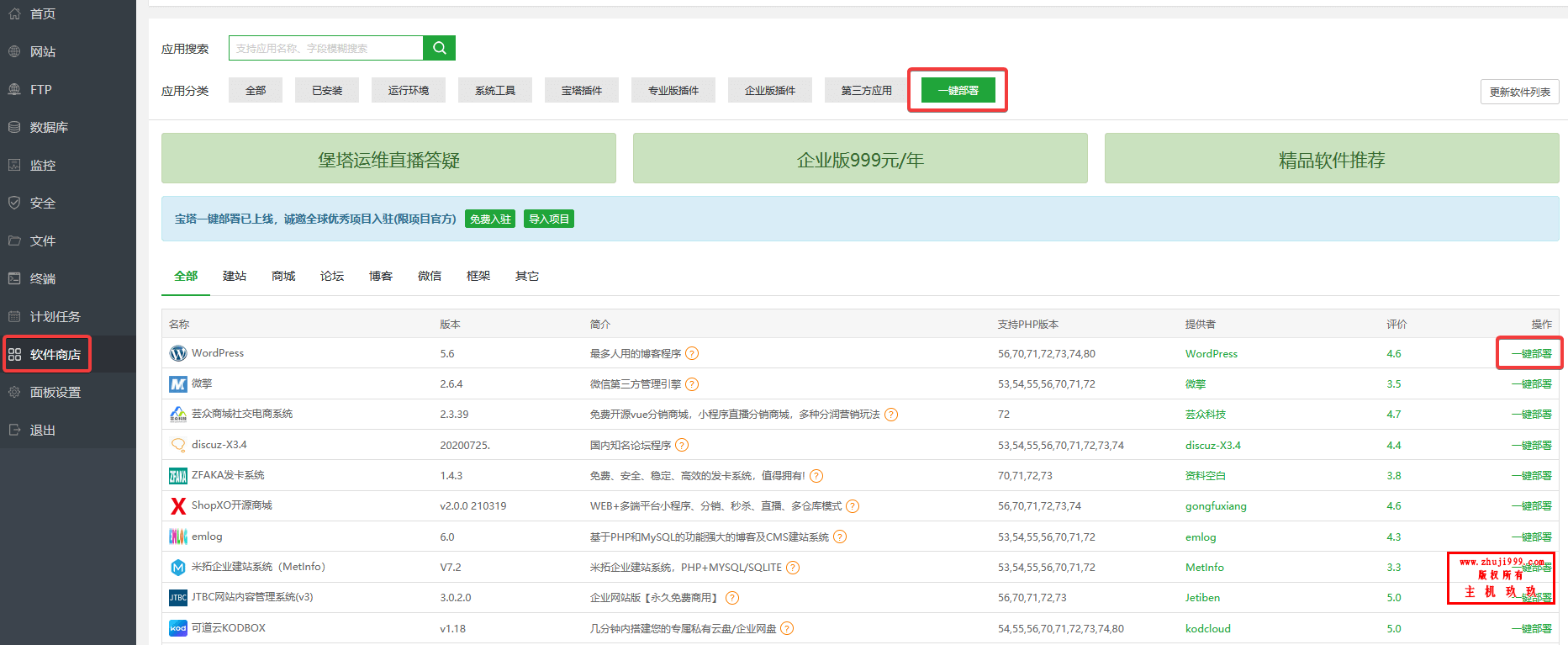Click the ShopXO red X icon
The height and width of the screenshot is (645, 1568).
coord(178,506)
